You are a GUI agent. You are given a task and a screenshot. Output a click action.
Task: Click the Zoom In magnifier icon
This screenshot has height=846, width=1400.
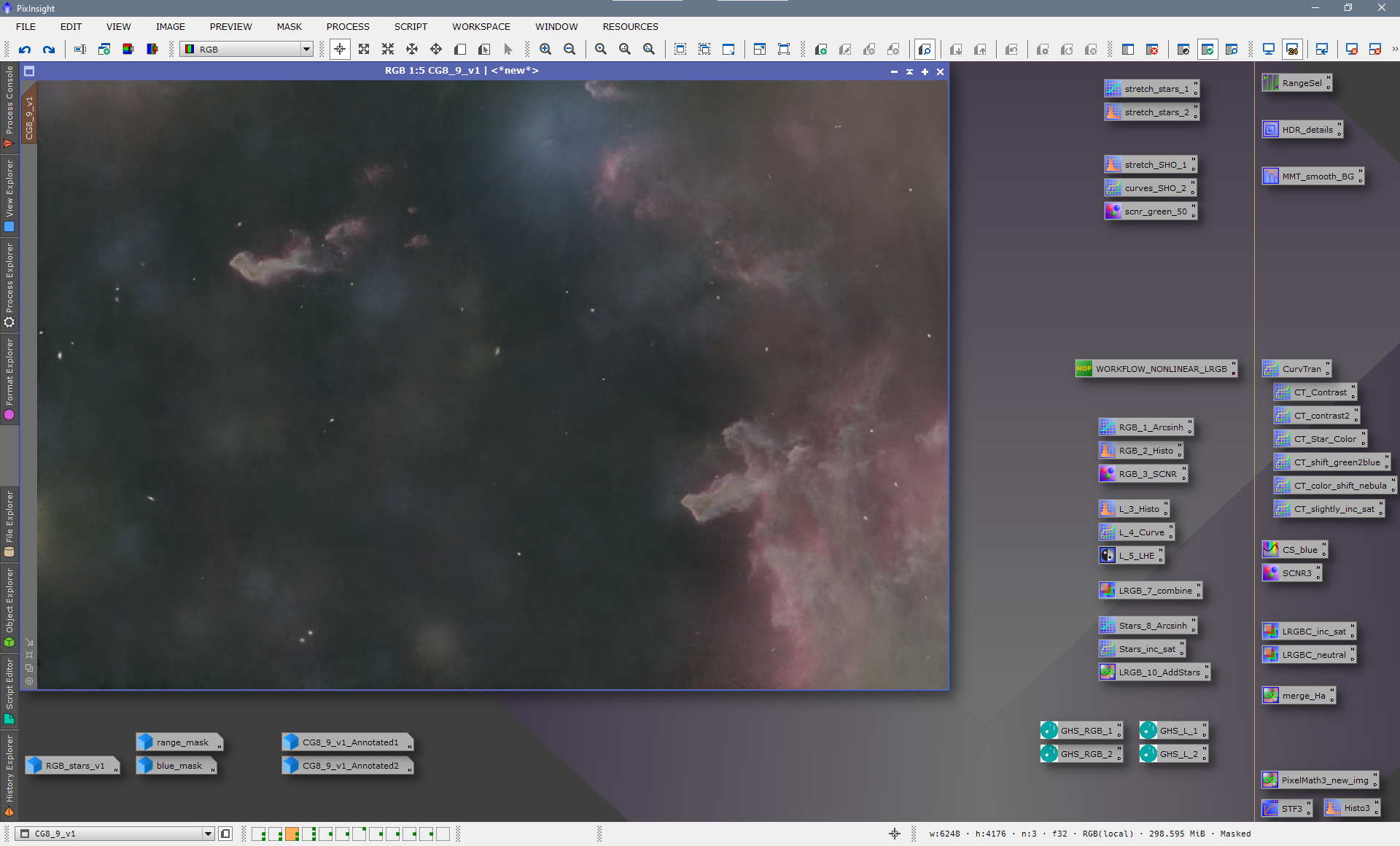(545, 50)
